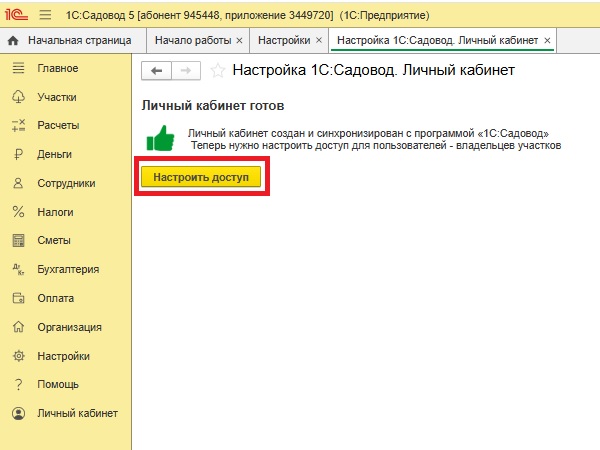The image size is (600, 450).
Task: Open the Главное section
Action: [x=58, y=68]
